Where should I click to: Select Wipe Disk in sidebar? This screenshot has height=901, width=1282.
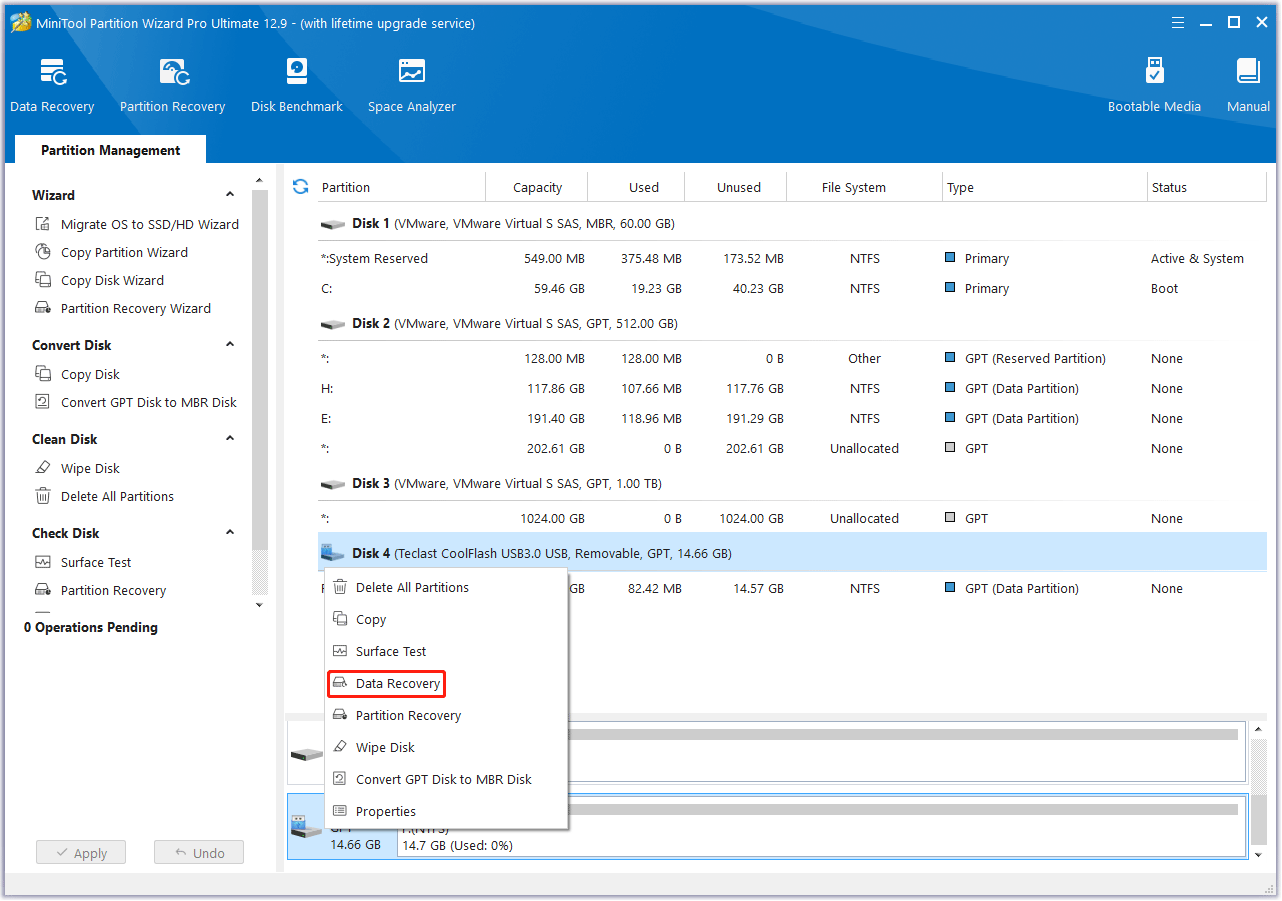78,468
